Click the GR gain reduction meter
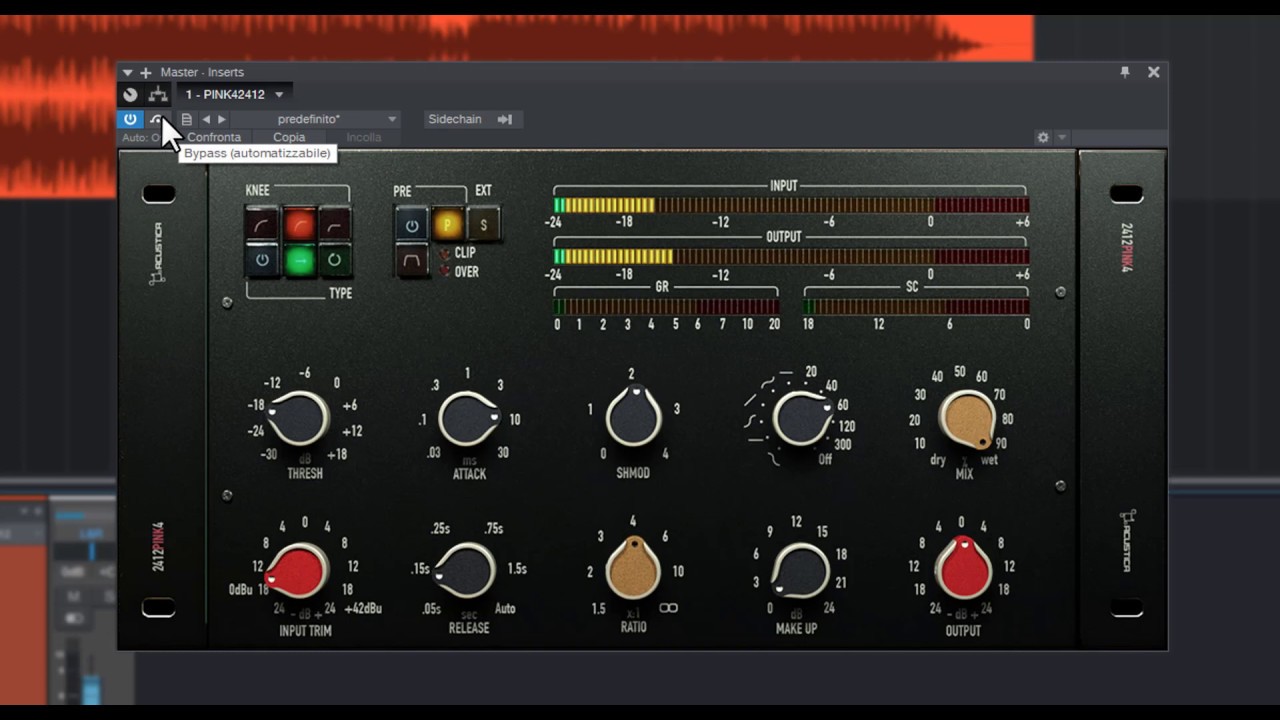Image resolution: width=1280 pixels, height=720 pixels. tap(667, 307)
